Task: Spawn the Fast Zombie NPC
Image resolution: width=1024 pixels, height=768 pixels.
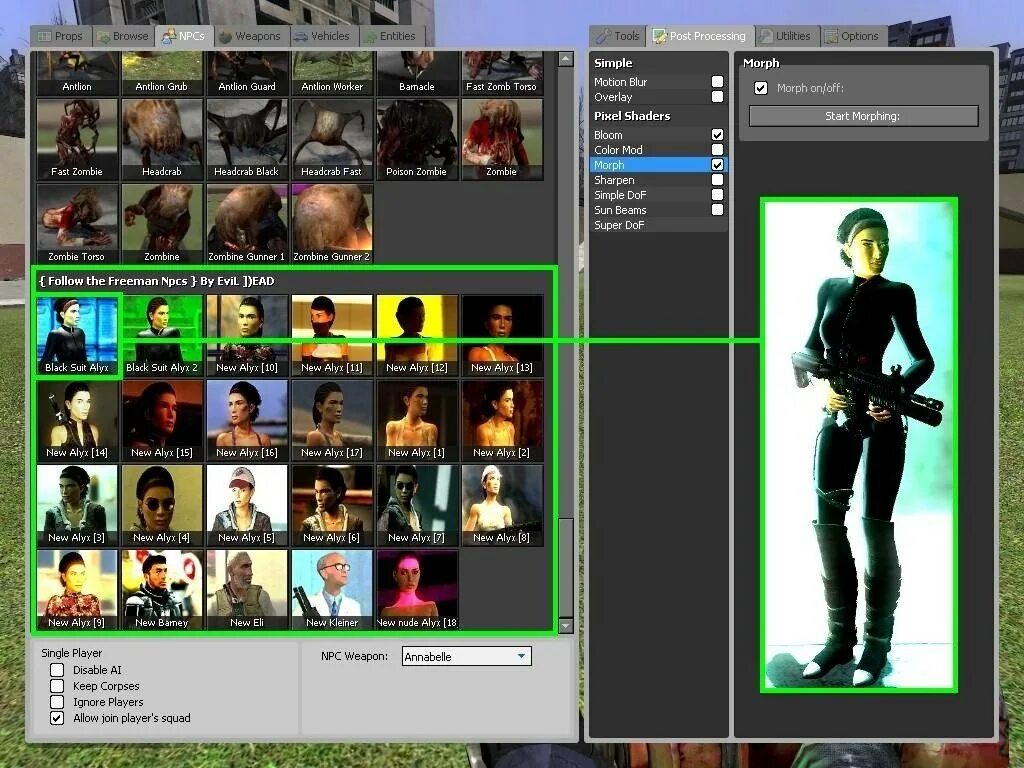Action: point(77,140)
